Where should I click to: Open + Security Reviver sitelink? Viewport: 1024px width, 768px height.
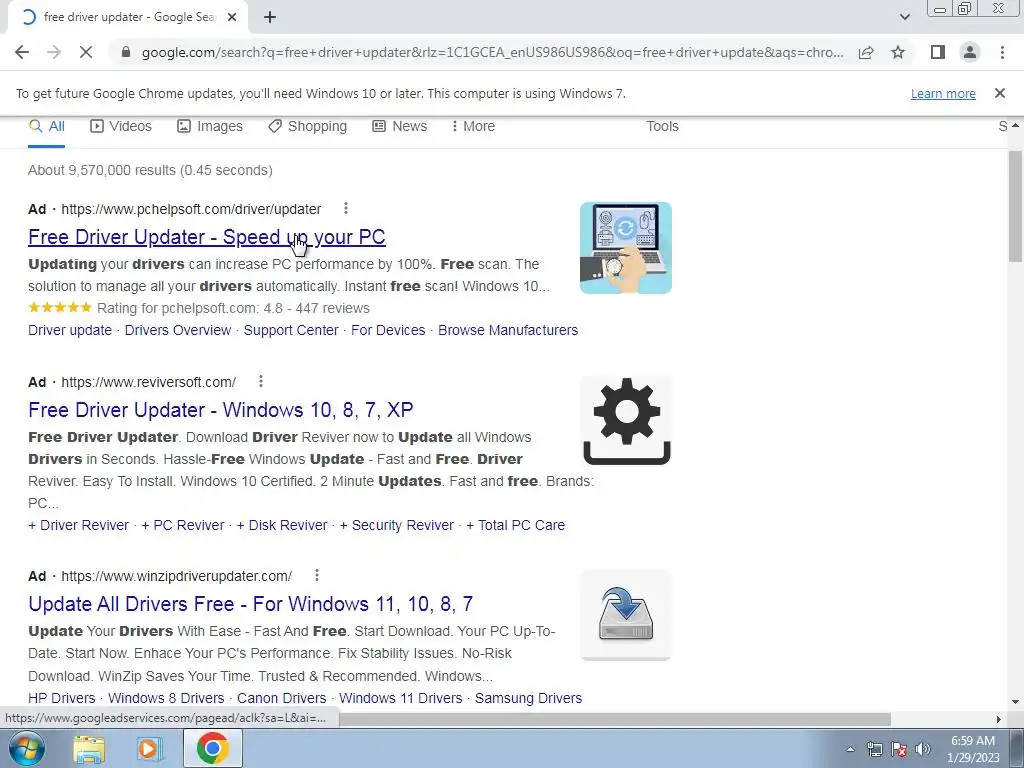[x=396, y=525]
